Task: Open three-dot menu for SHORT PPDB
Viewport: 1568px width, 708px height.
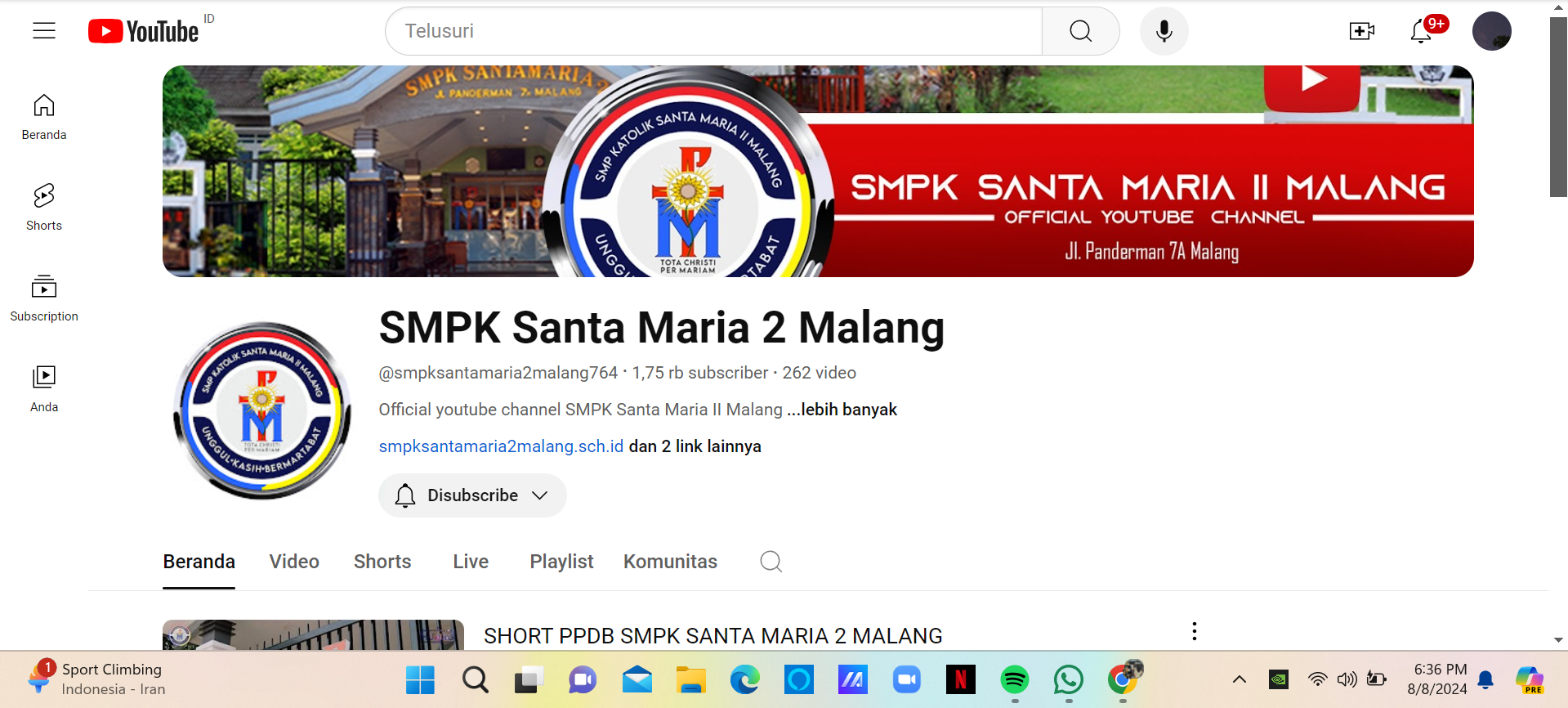Action: coord(1195,631)
